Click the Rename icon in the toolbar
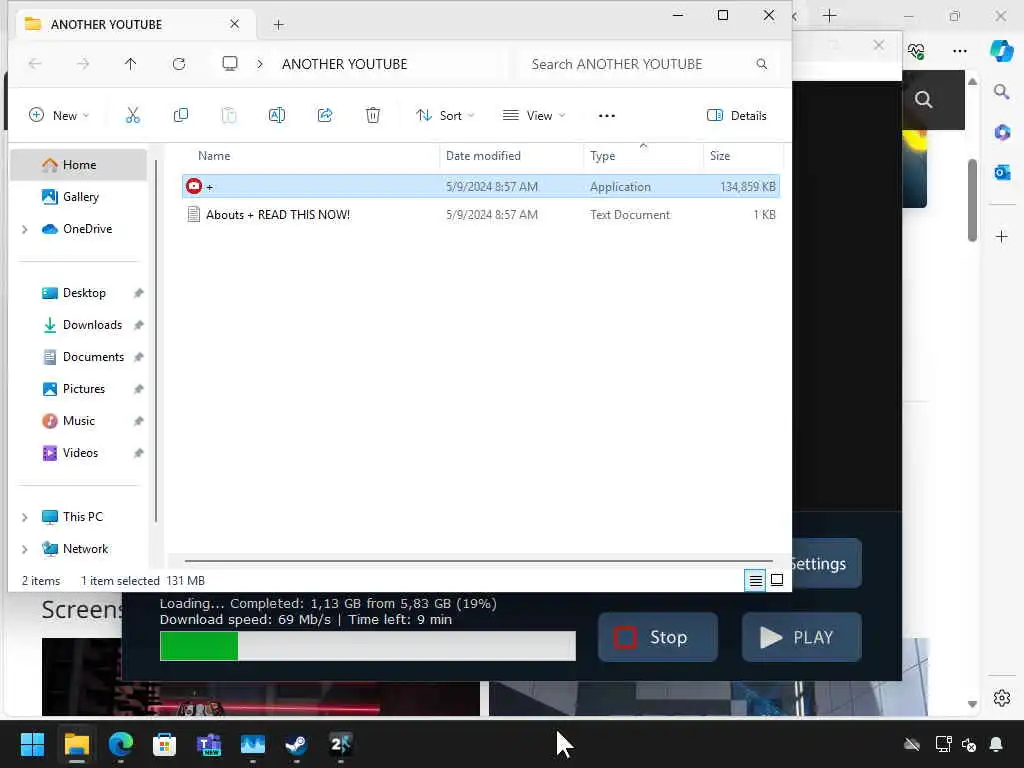 click(277, 116)
